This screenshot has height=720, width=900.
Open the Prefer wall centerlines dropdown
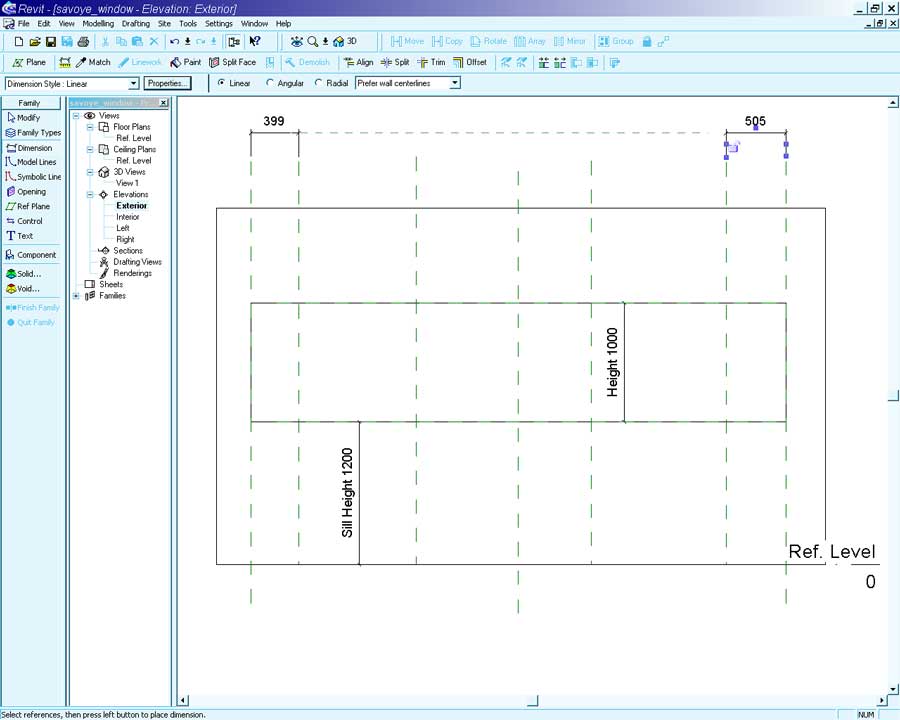click(455, 83)
